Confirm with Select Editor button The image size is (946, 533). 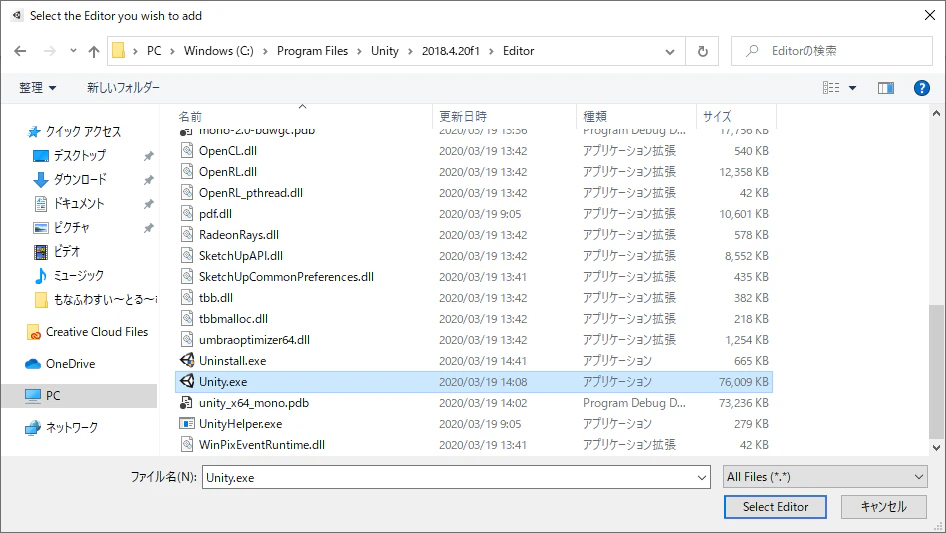pyautogui.click(x=775, y=507)
